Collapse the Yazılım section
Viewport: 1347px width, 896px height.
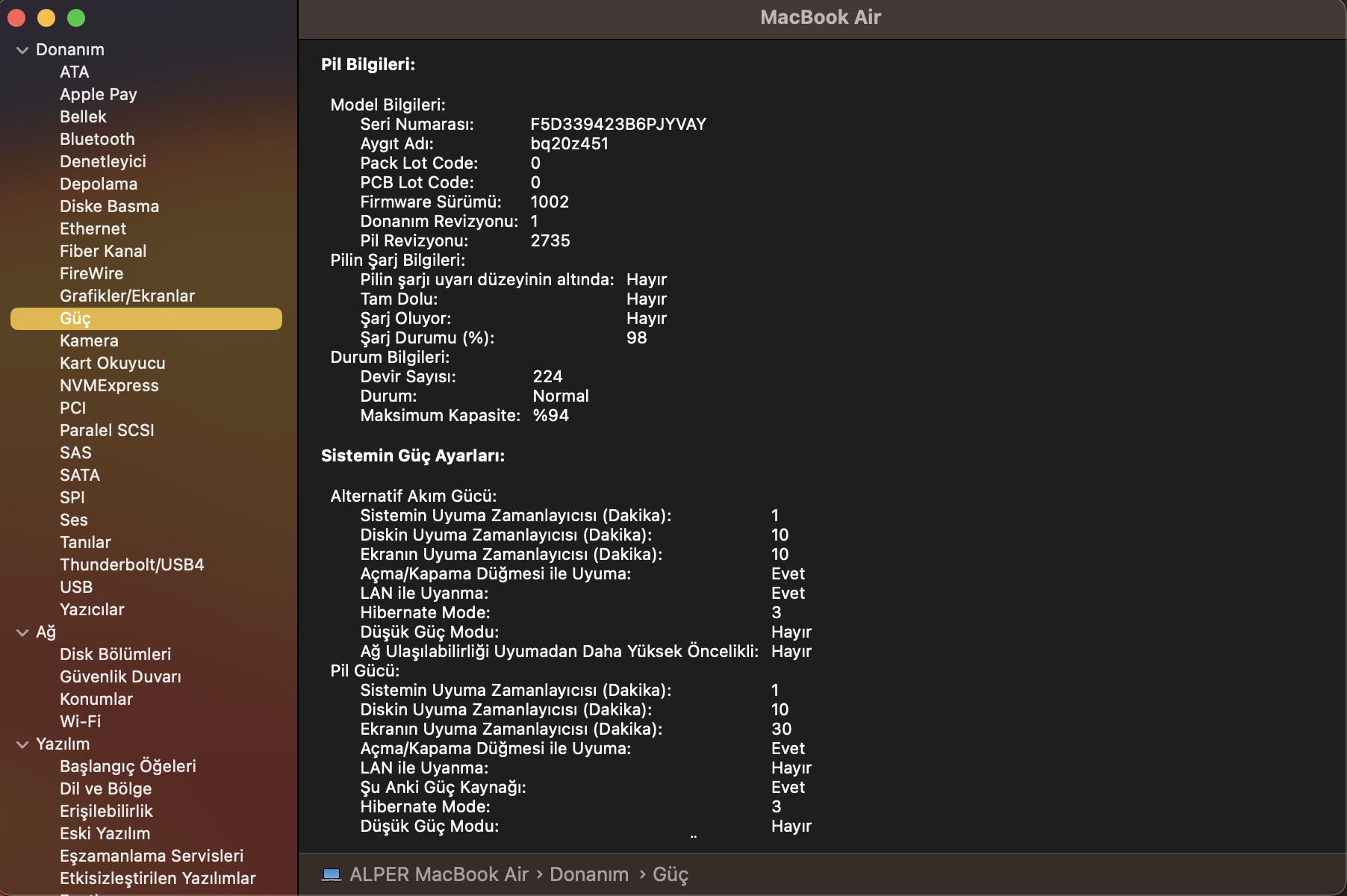(22, 744)
